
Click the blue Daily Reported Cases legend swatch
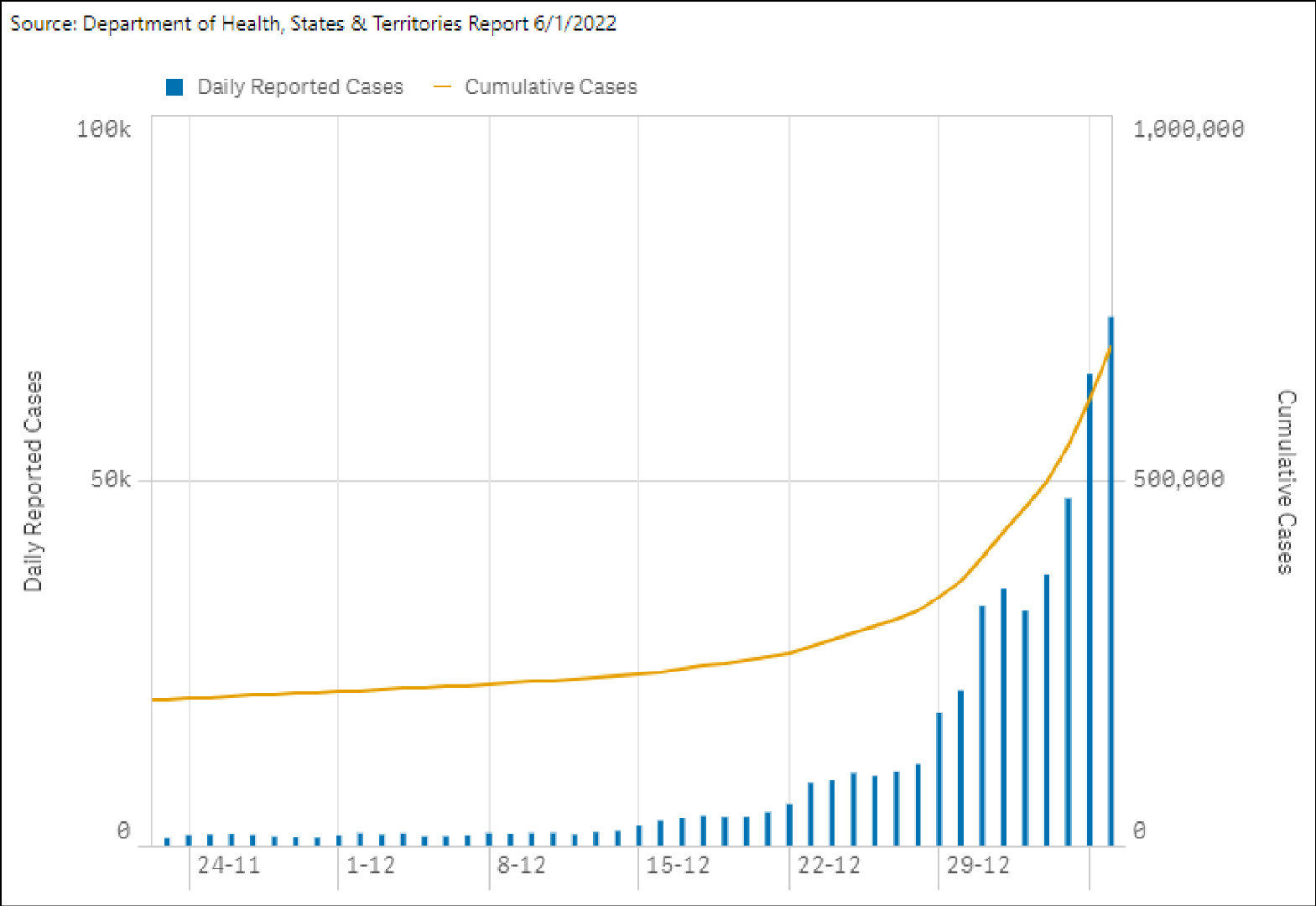pyautogui.click(x=174, y=86)
